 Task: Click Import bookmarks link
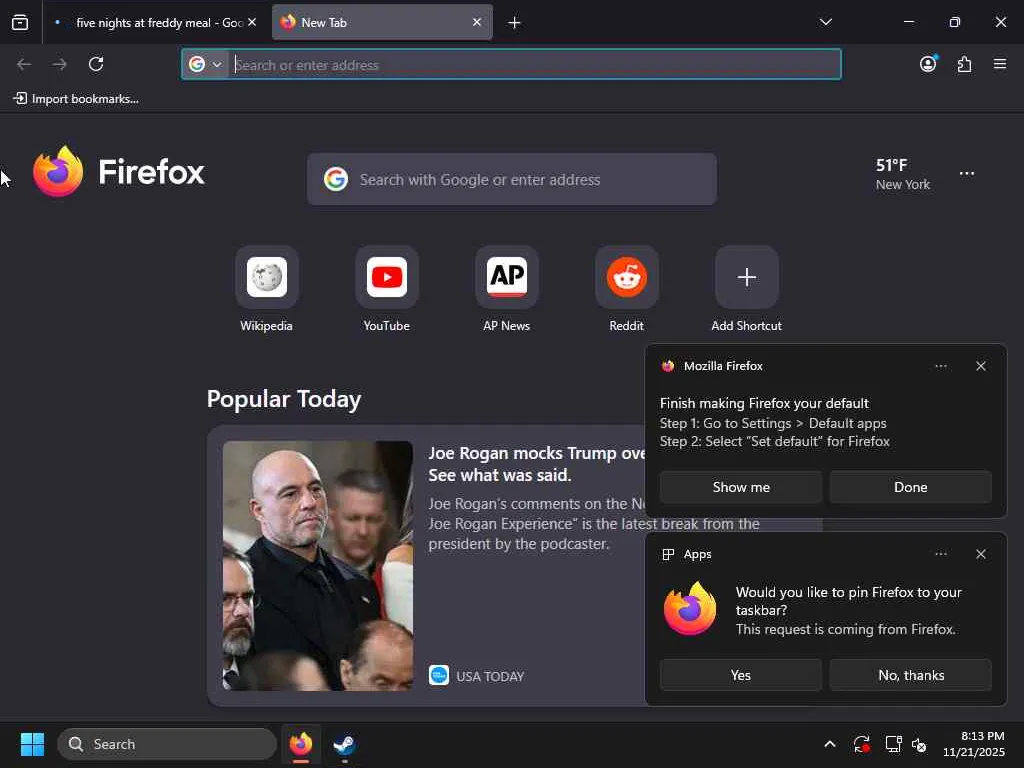[76, 99]
